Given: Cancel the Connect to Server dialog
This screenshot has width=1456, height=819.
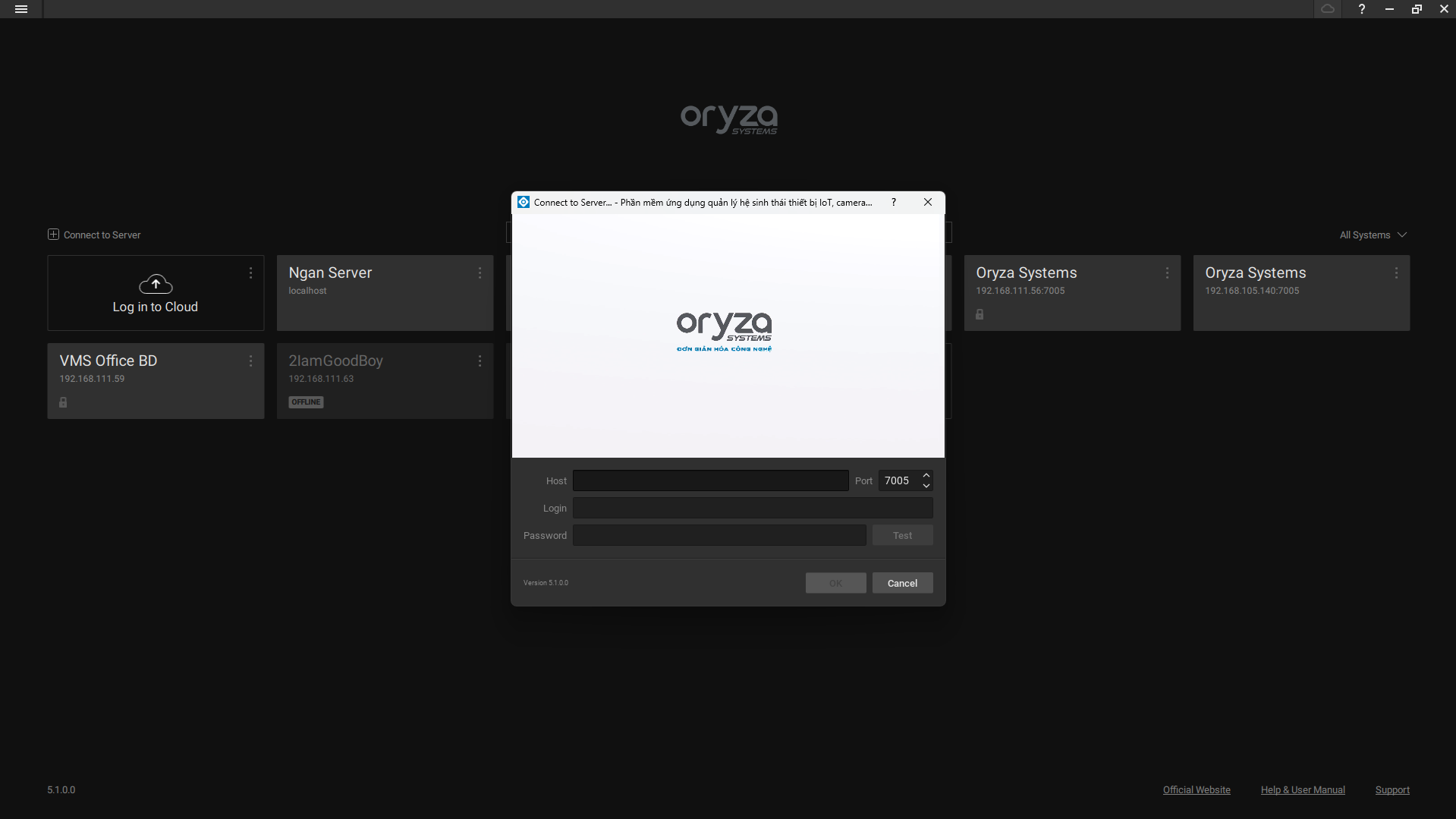Looking at the screenshot, I should pyautogui.click(x=902, y=583).
